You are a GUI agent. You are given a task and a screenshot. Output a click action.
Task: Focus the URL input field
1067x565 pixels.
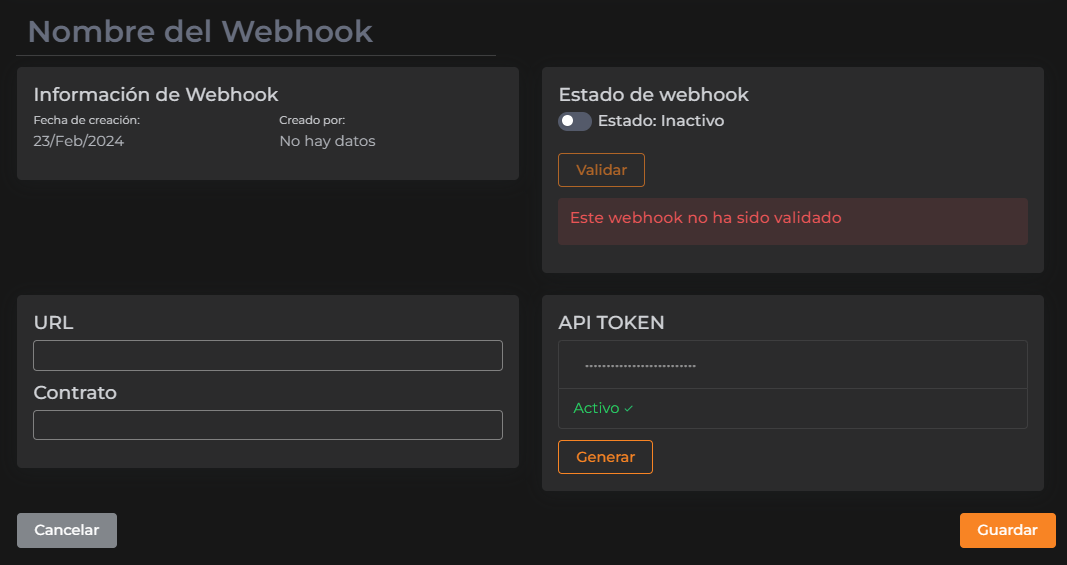pyautogui.click(x=268, y=356)
